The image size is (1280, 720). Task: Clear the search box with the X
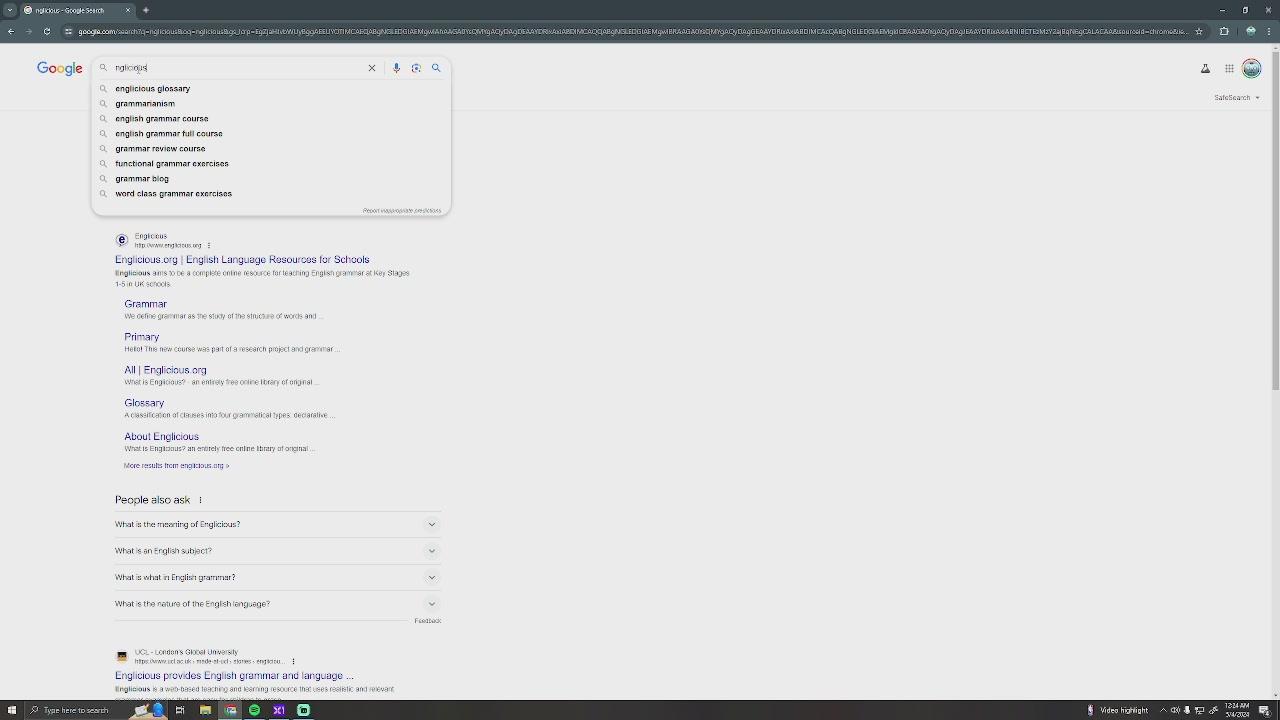coord(371,68)
